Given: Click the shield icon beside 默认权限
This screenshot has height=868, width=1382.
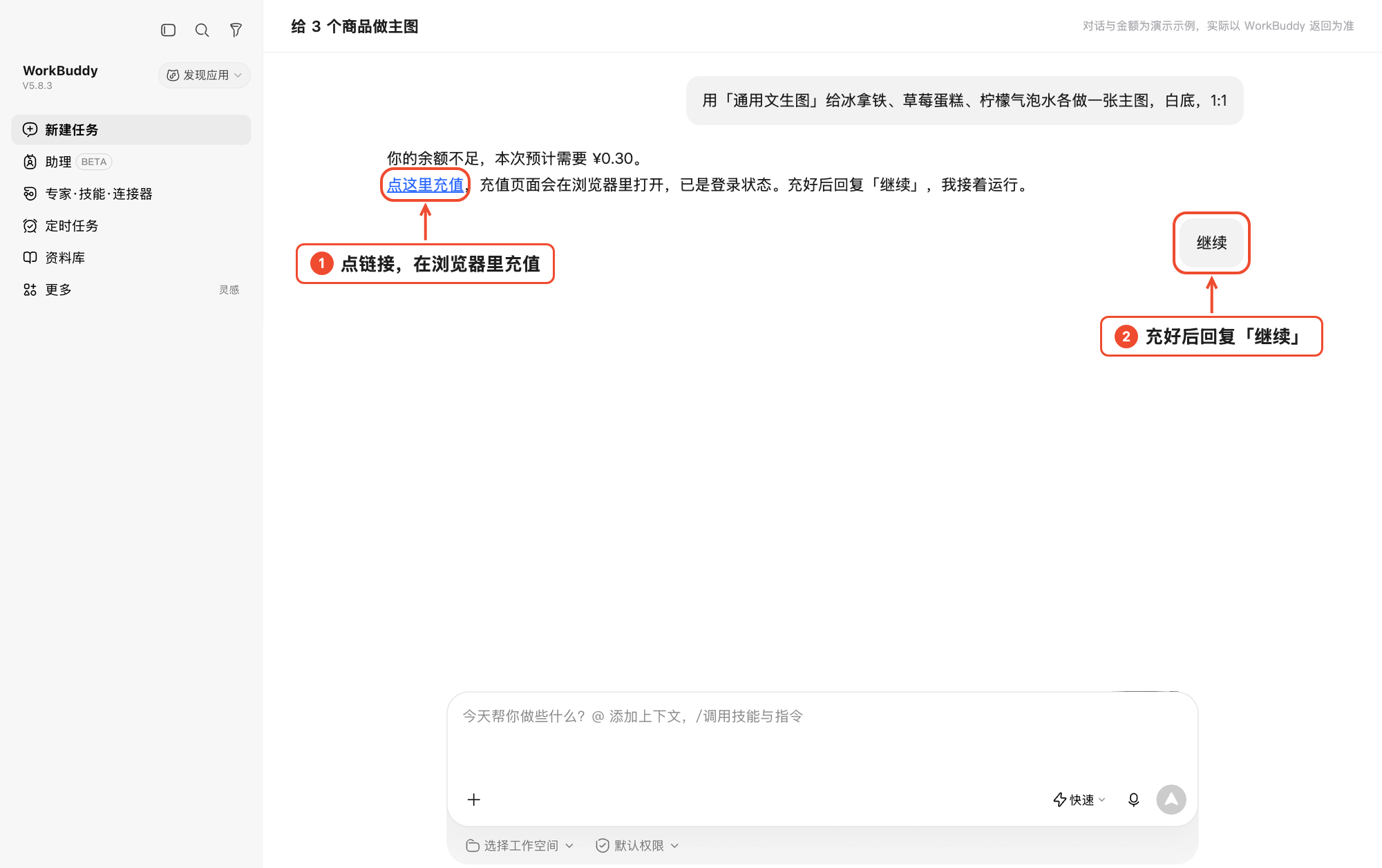Looking at the screenshot, I should tap(603, 845).
